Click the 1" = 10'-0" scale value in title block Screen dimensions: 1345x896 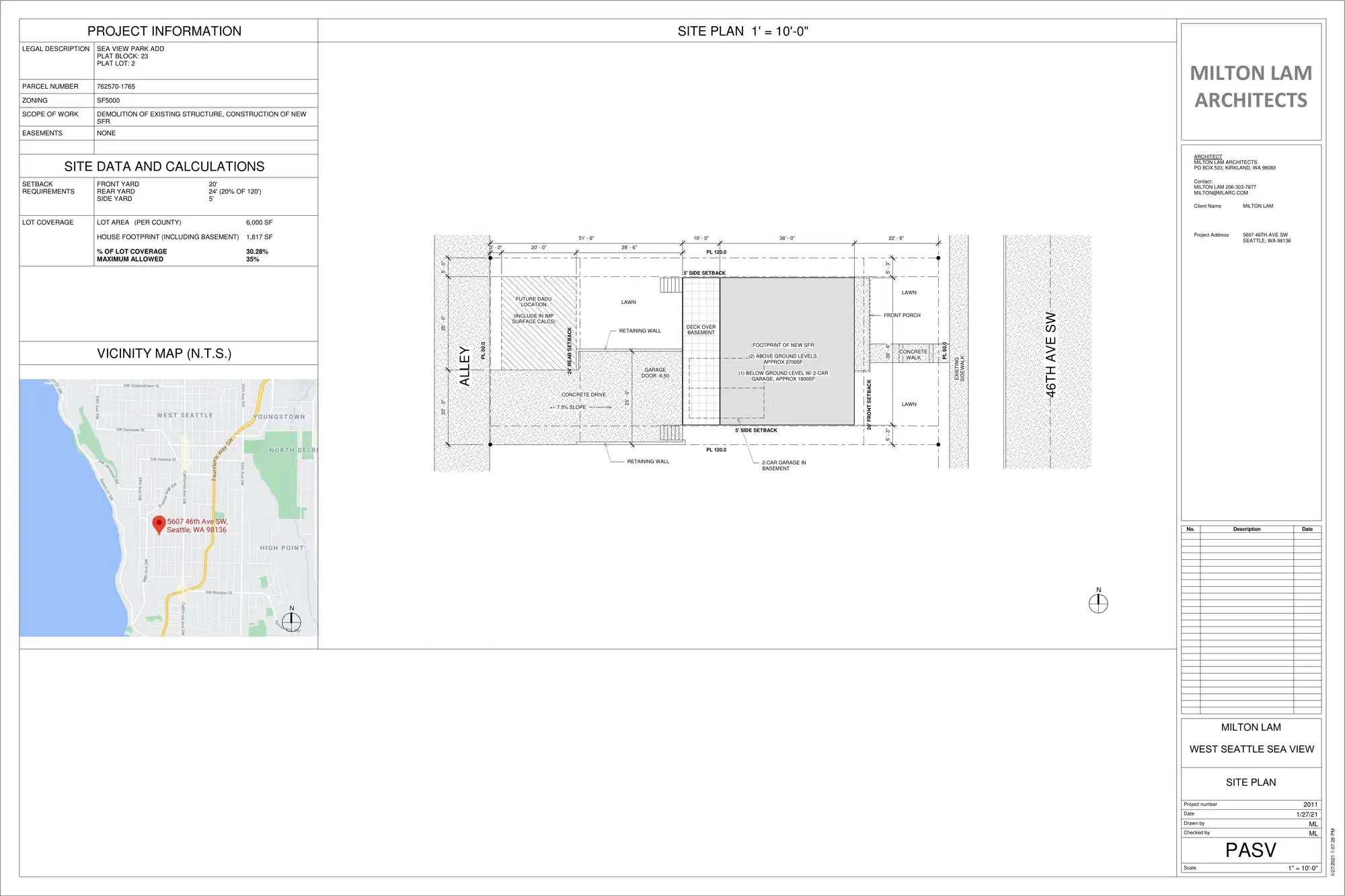click(x=1303, y=868)
